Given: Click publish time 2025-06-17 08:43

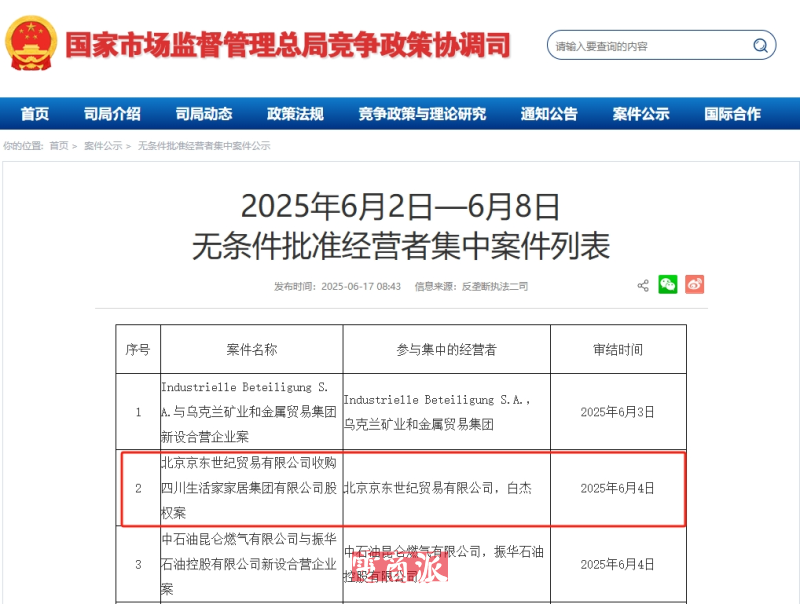Looking at the screenshot, I should click(x=361, y=286).
